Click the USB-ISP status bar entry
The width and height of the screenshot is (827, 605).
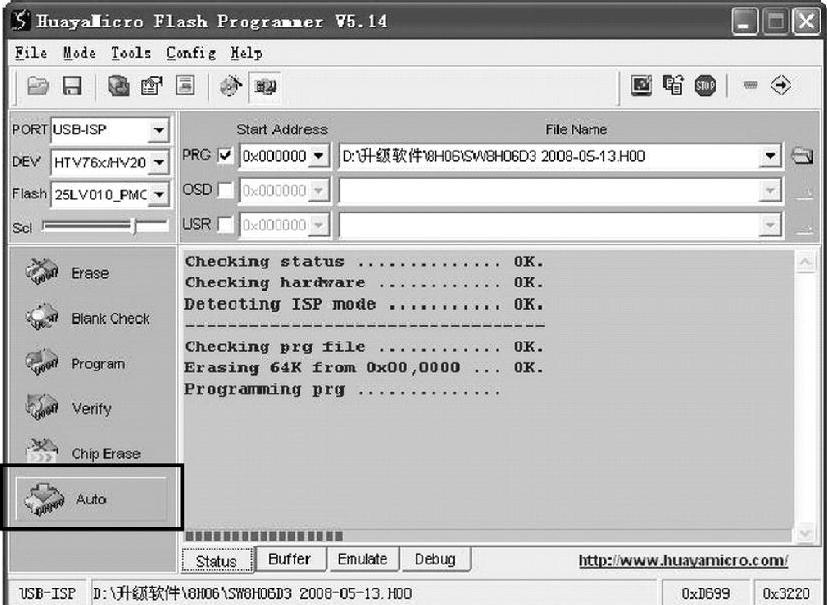pyautogui.click(x=47, y=594)
